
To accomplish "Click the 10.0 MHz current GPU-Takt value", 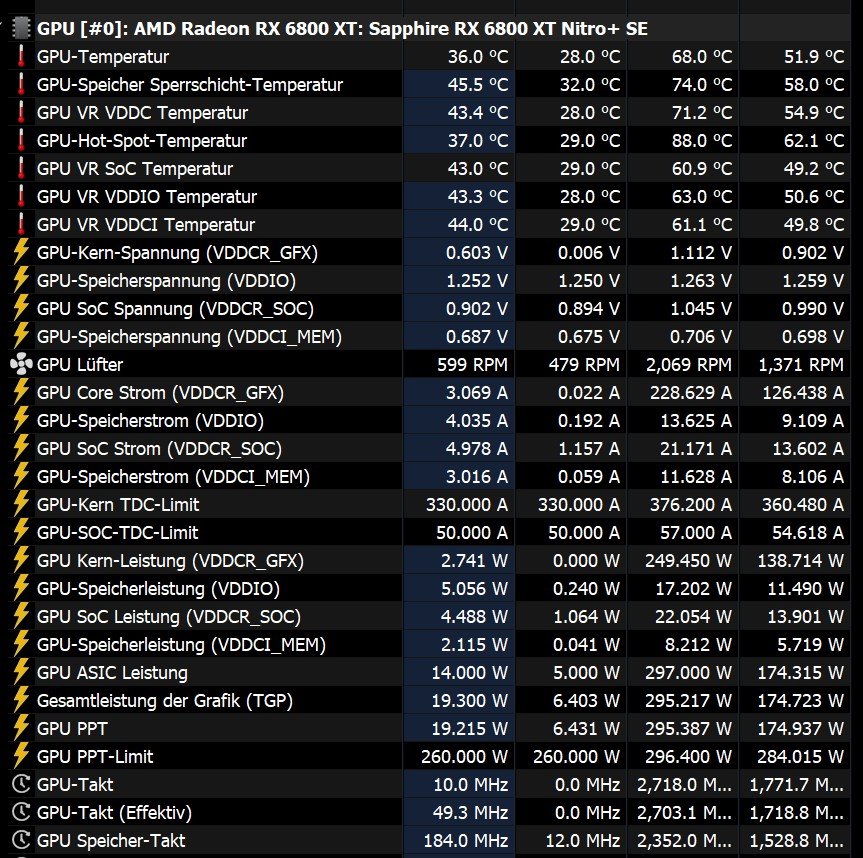I will point(471,784).
